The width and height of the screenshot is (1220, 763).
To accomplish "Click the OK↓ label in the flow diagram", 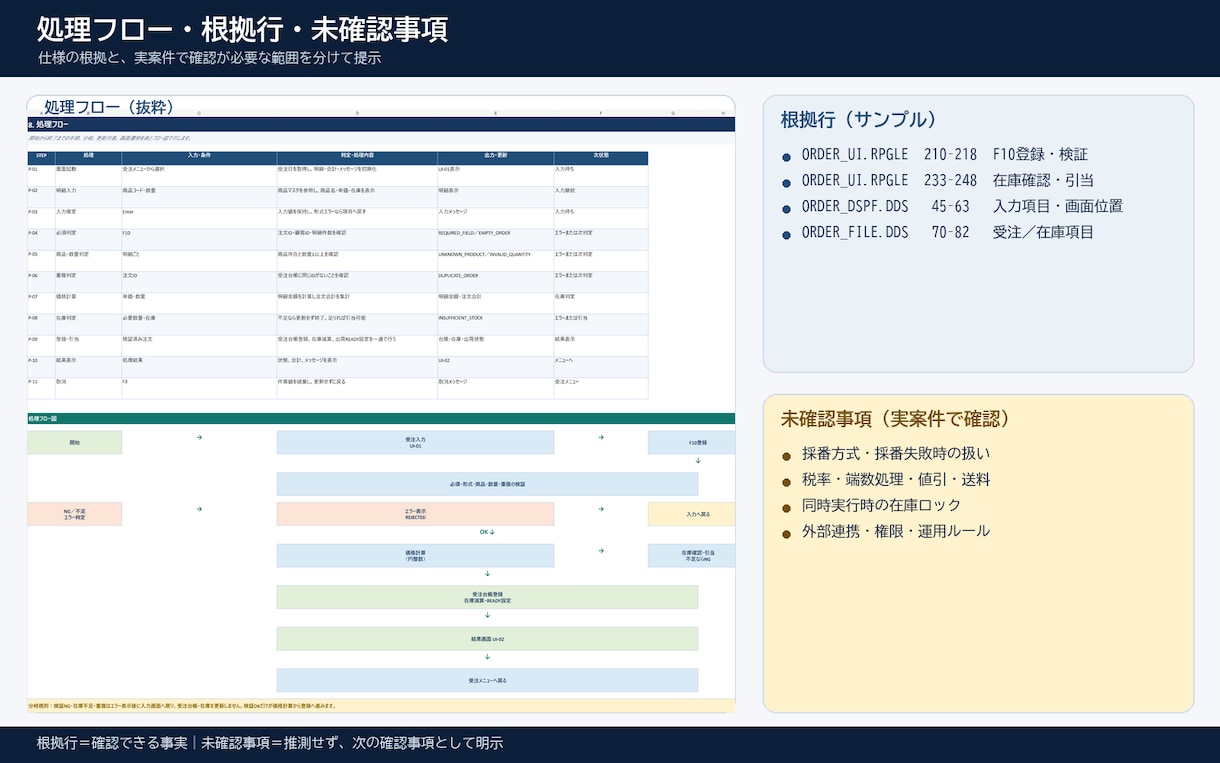I will coord(487,532).
